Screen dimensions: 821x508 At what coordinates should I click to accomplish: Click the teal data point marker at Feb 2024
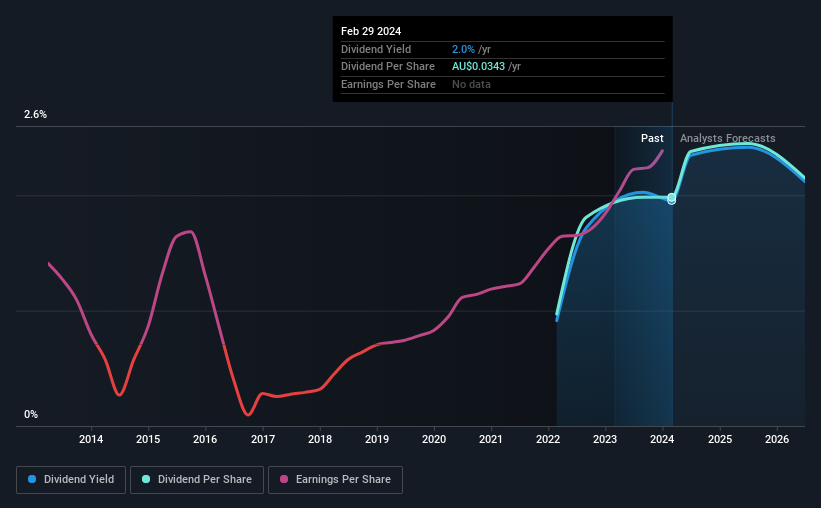coord(672,197)
